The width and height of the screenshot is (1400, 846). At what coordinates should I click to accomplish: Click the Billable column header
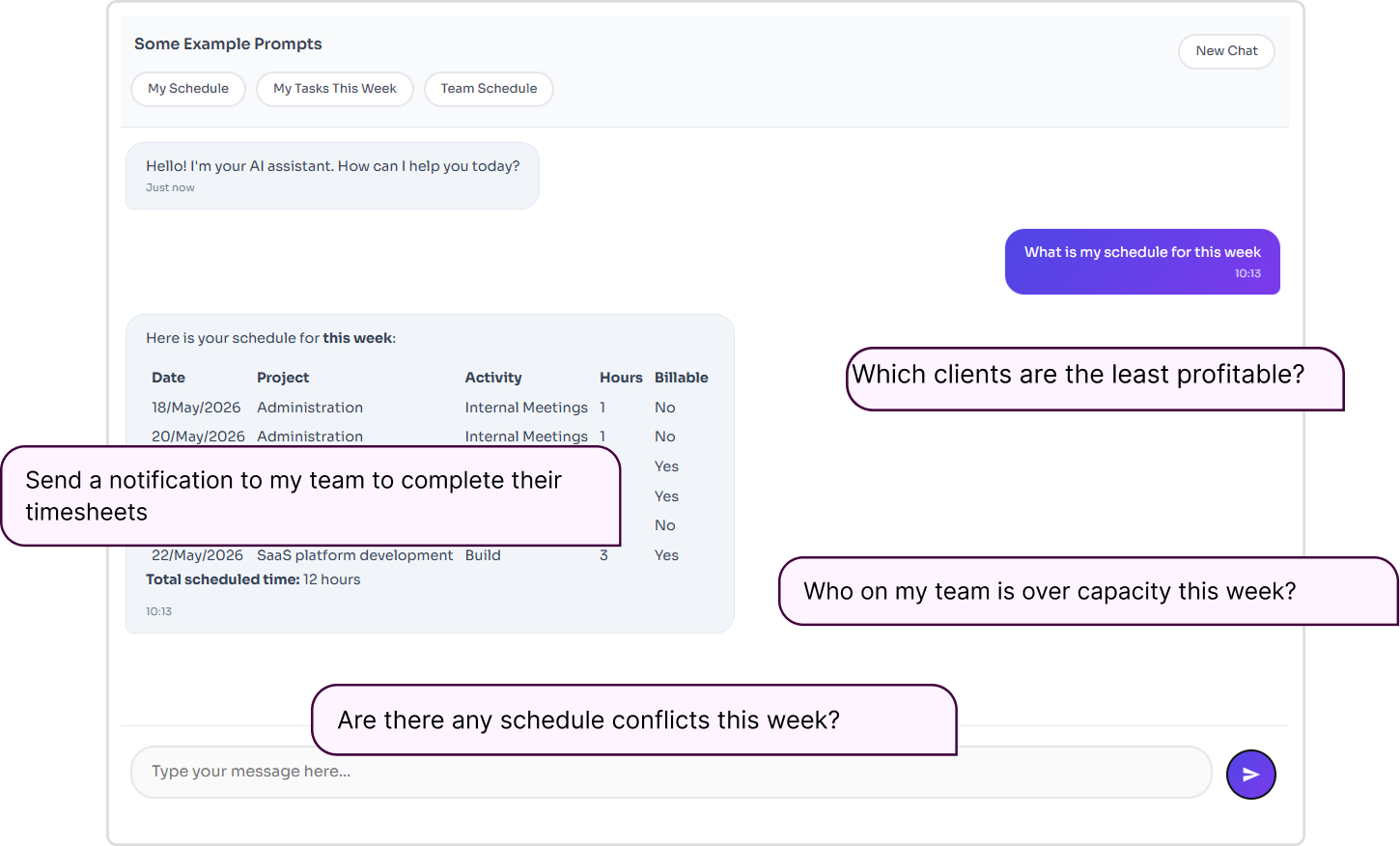point(682,378)
